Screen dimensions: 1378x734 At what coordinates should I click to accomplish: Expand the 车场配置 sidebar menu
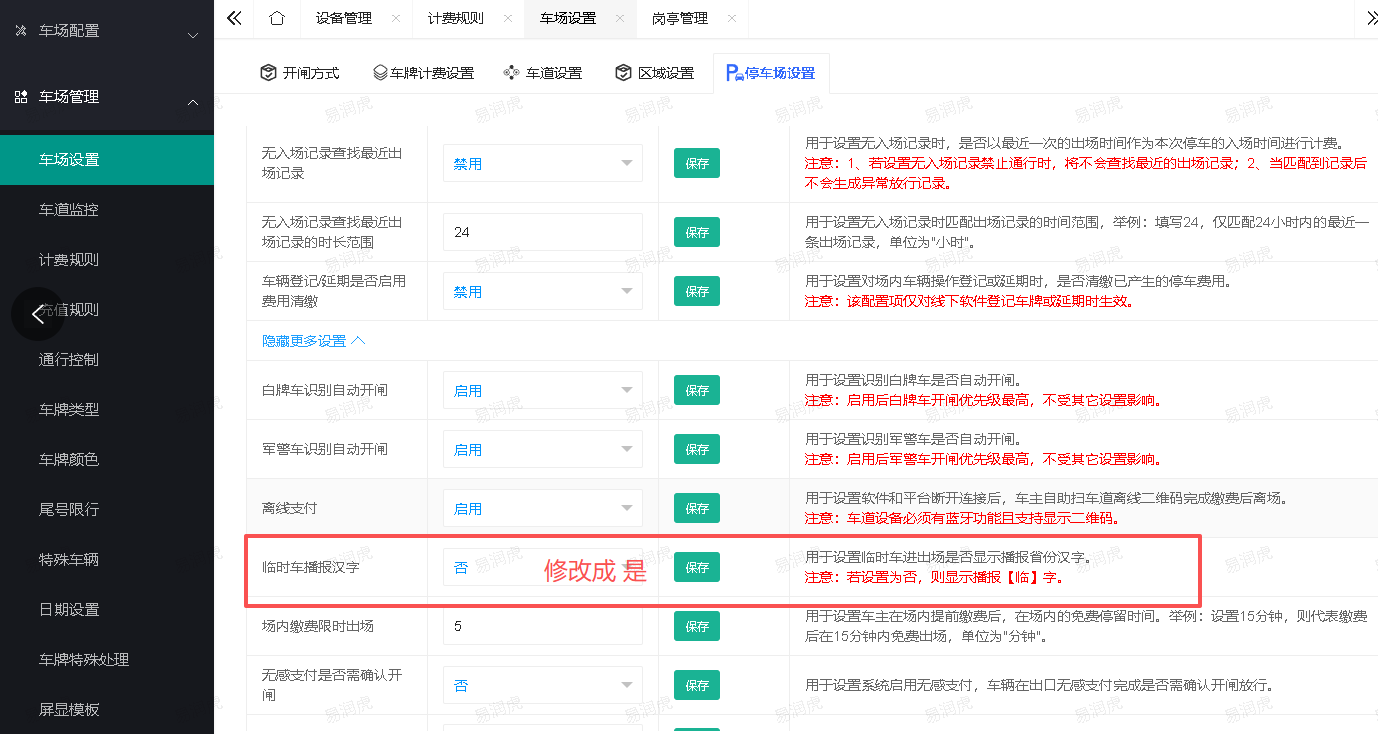coord(106,32)
